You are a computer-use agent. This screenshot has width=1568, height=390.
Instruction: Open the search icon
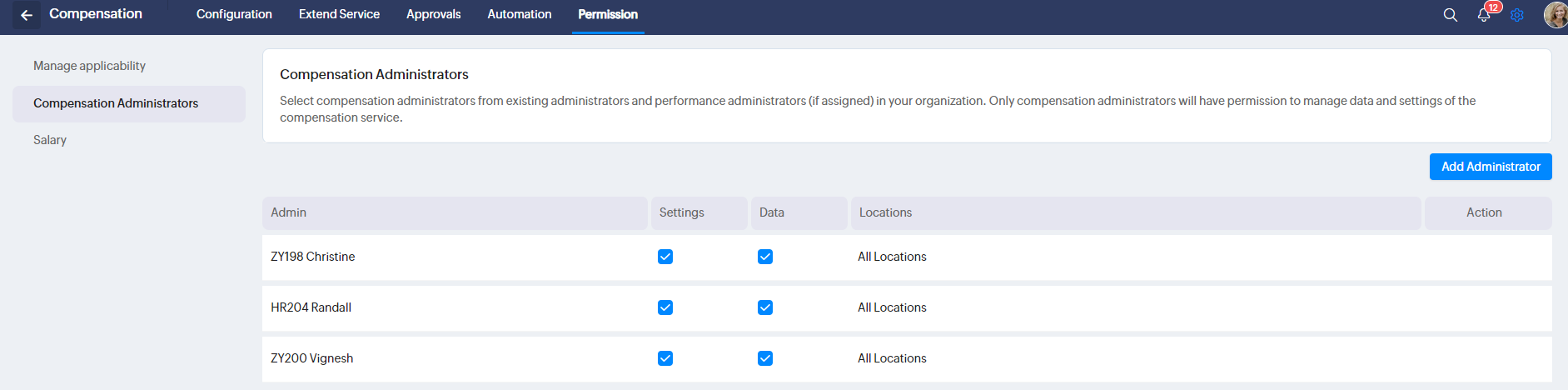[1450, 15]
